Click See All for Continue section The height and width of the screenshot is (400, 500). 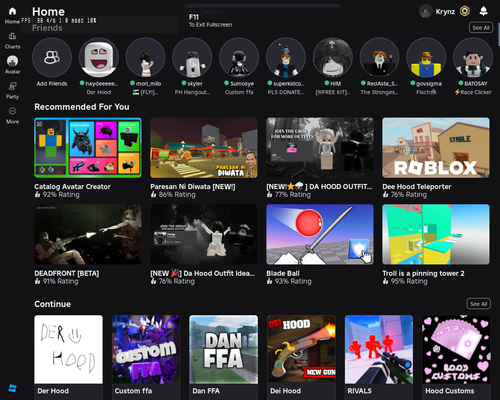[478, 304]
